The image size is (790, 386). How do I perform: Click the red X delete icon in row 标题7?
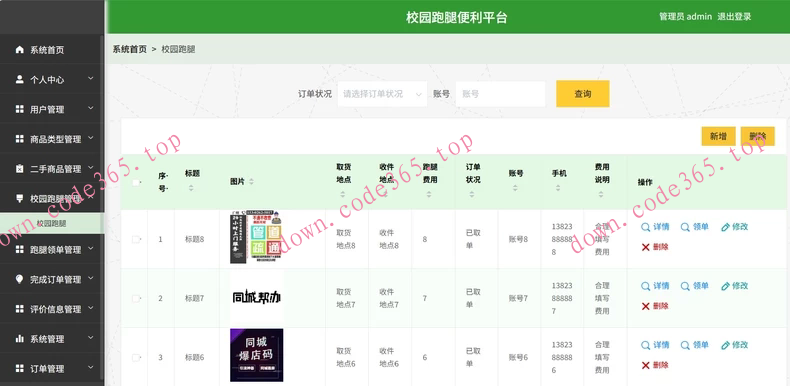(x=645, y=306)
